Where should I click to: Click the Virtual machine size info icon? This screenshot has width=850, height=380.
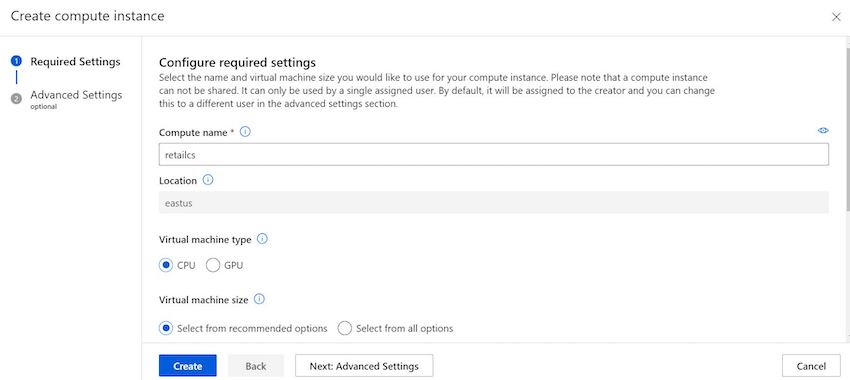coord(259,299)
